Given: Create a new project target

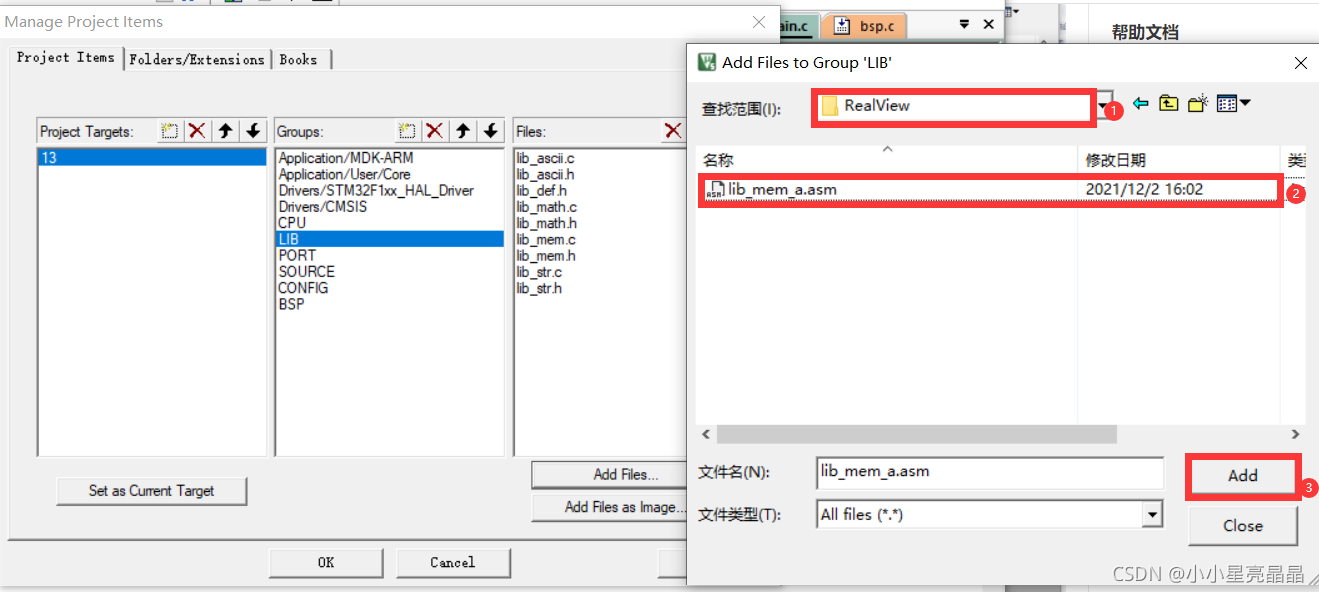Looking at the screenshot, I should 170,131.
